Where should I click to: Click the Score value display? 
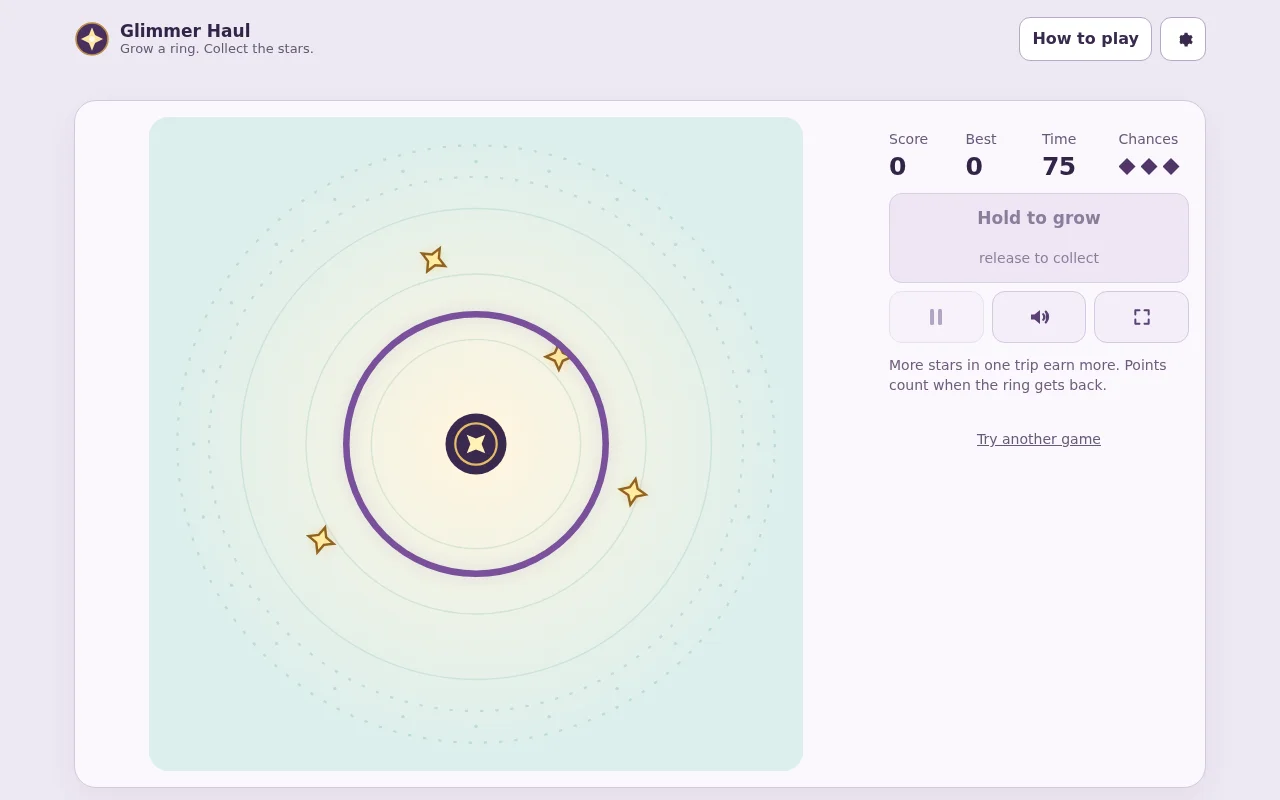tap(897, 166)
